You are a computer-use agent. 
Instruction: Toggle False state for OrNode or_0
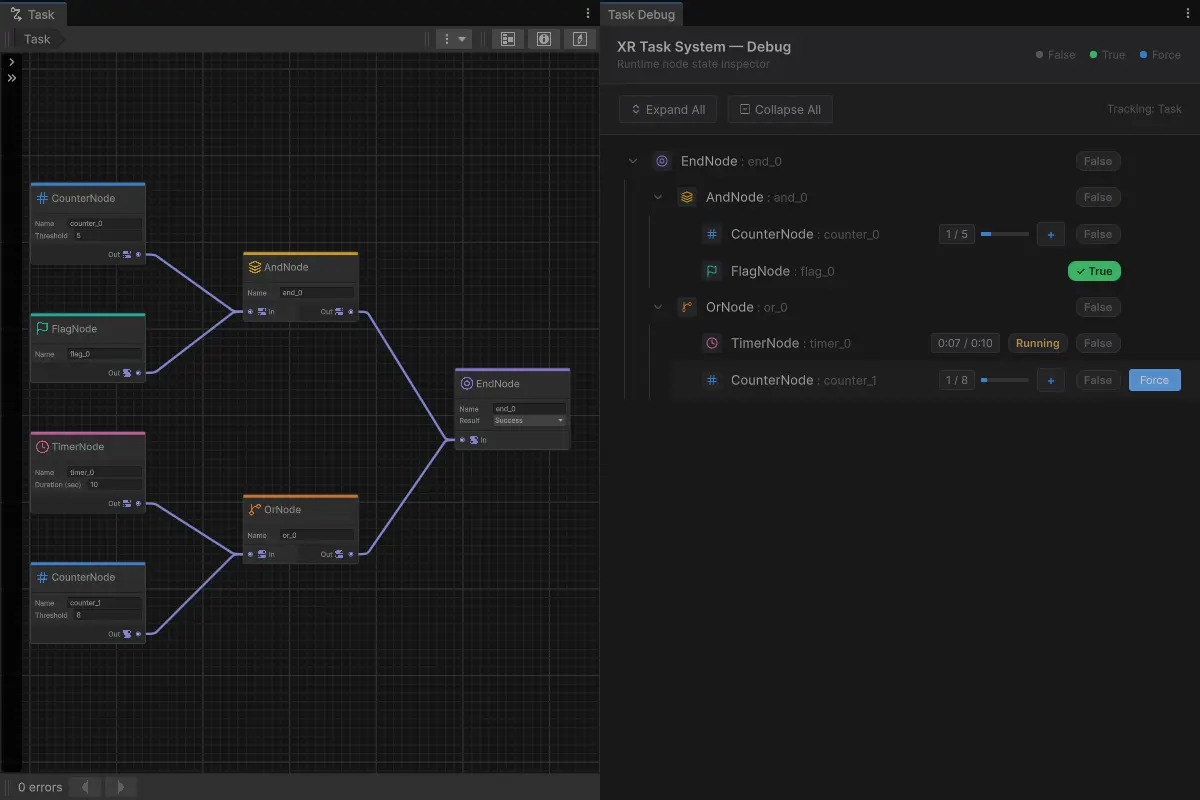tap(1098, 307)
